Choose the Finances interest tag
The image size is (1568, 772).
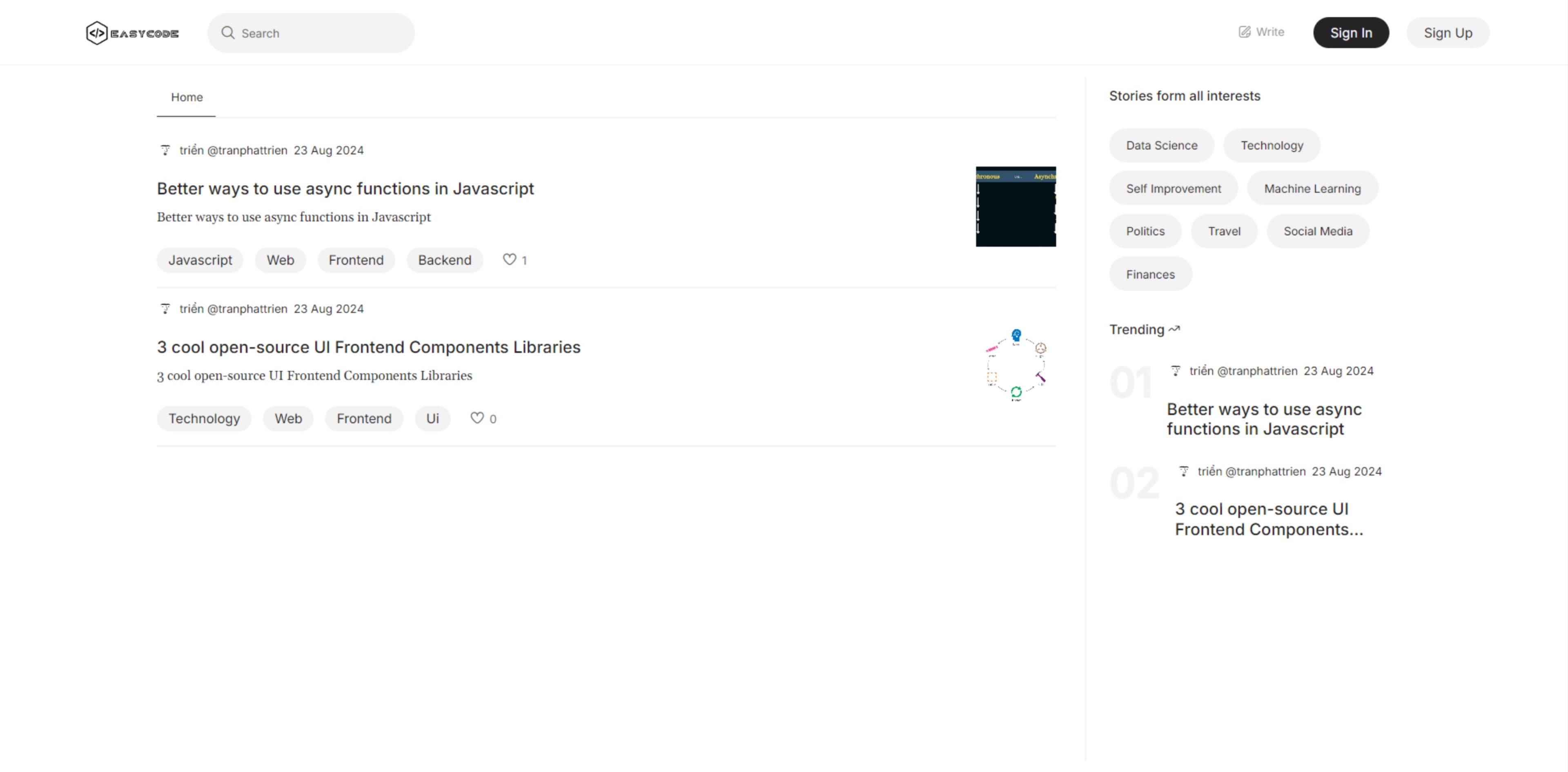(1150, 274)
